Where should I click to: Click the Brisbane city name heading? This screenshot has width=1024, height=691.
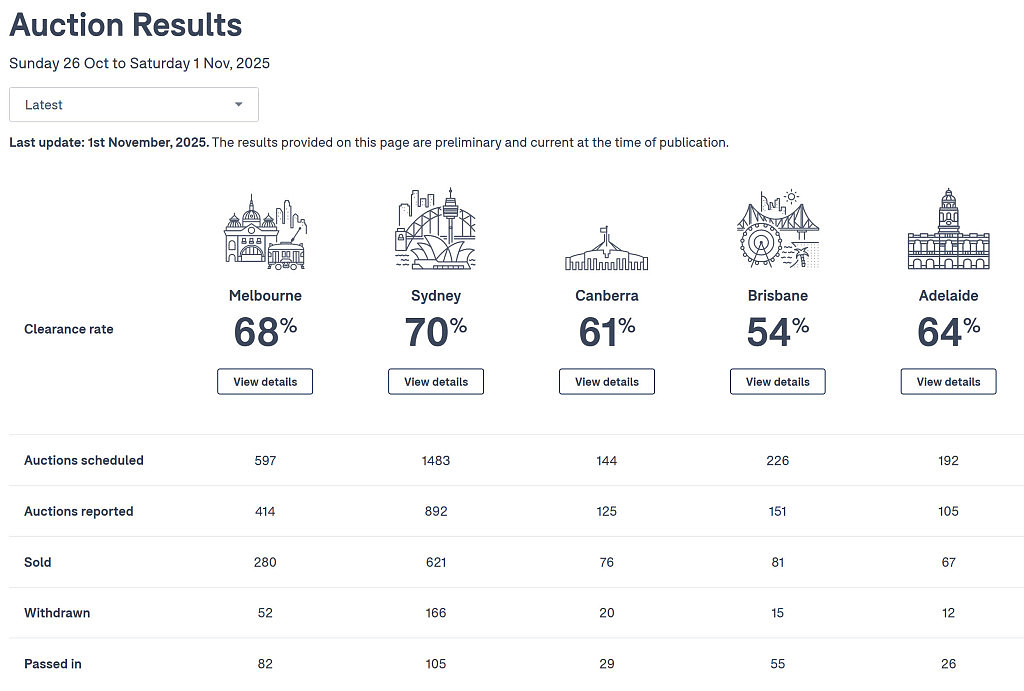778,295
